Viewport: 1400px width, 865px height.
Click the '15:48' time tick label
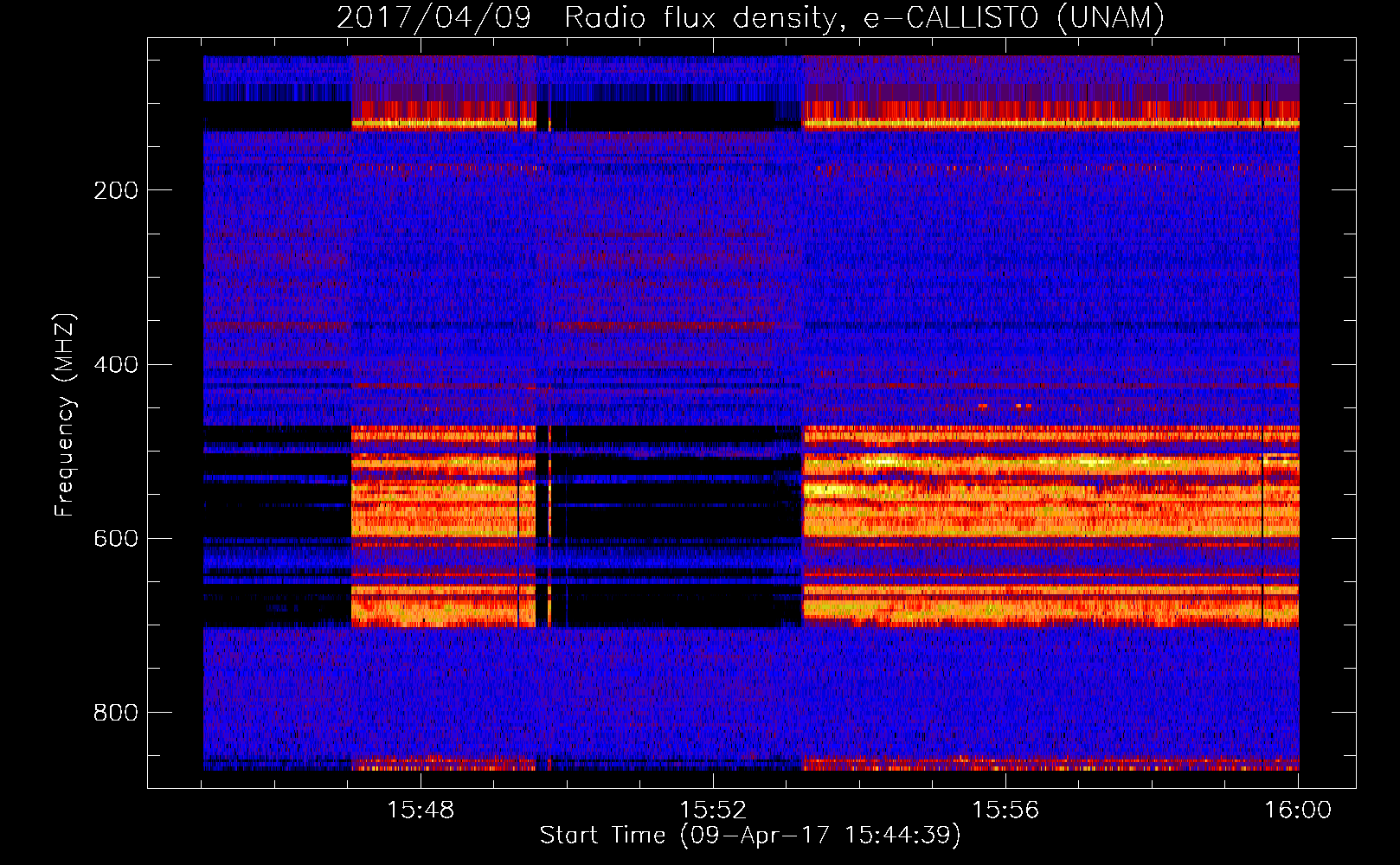pyautogui.click(x=421, y=811)
